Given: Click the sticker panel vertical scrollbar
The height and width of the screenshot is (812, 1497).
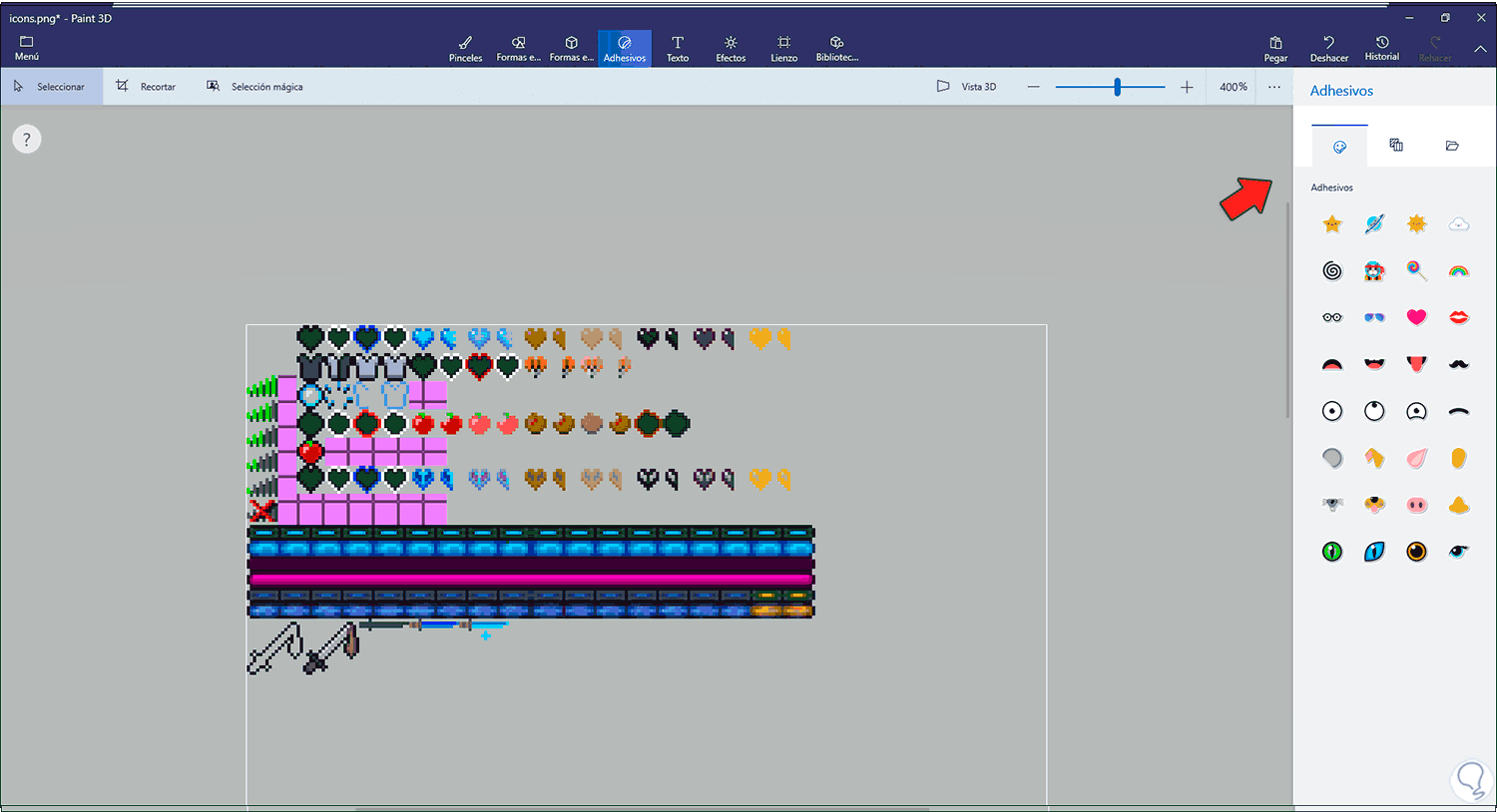Looking at the screenshot, I should (1287, 311).
